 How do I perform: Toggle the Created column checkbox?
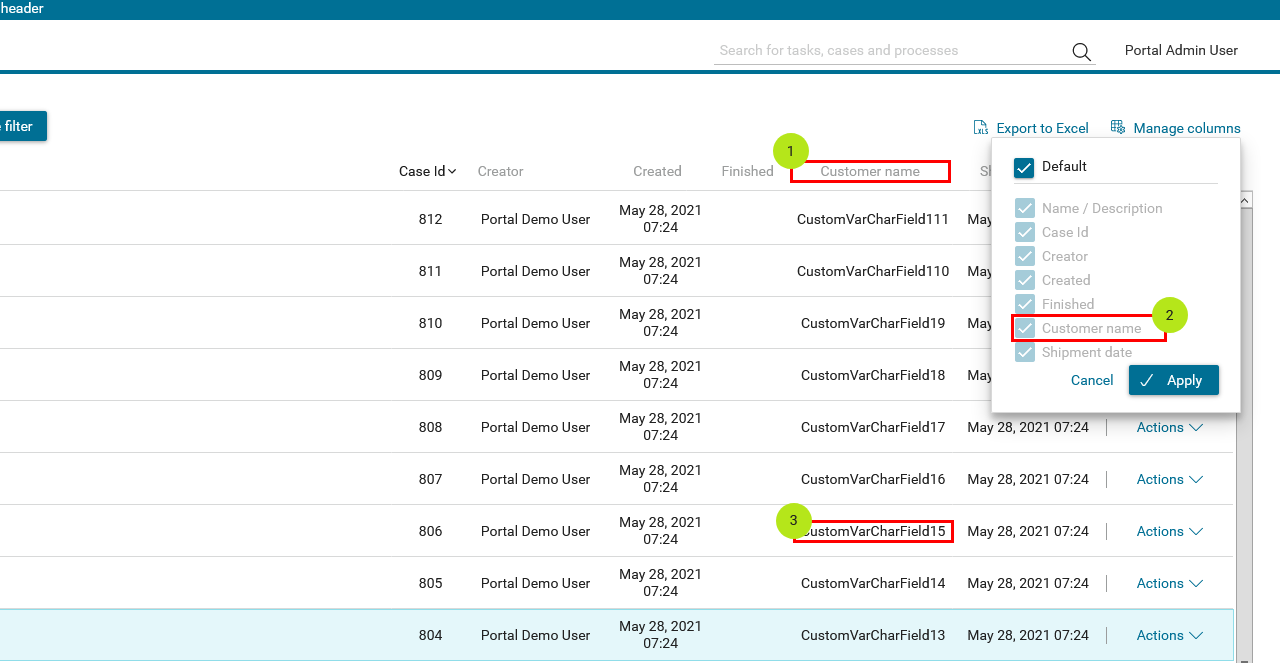click(x=1025, y=280)
